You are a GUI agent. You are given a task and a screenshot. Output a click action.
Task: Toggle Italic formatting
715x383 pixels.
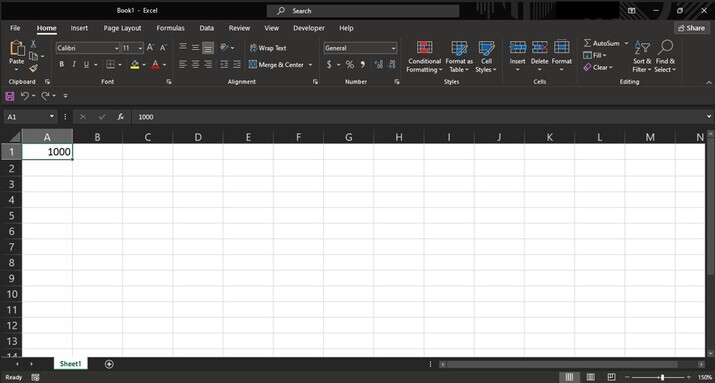74,65
